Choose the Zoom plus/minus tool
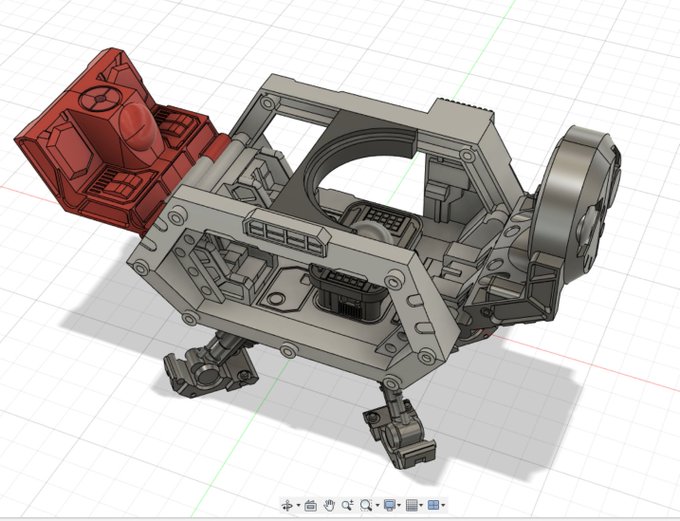The height and width of the screenshot is (521, 680). tap(347, 505)
